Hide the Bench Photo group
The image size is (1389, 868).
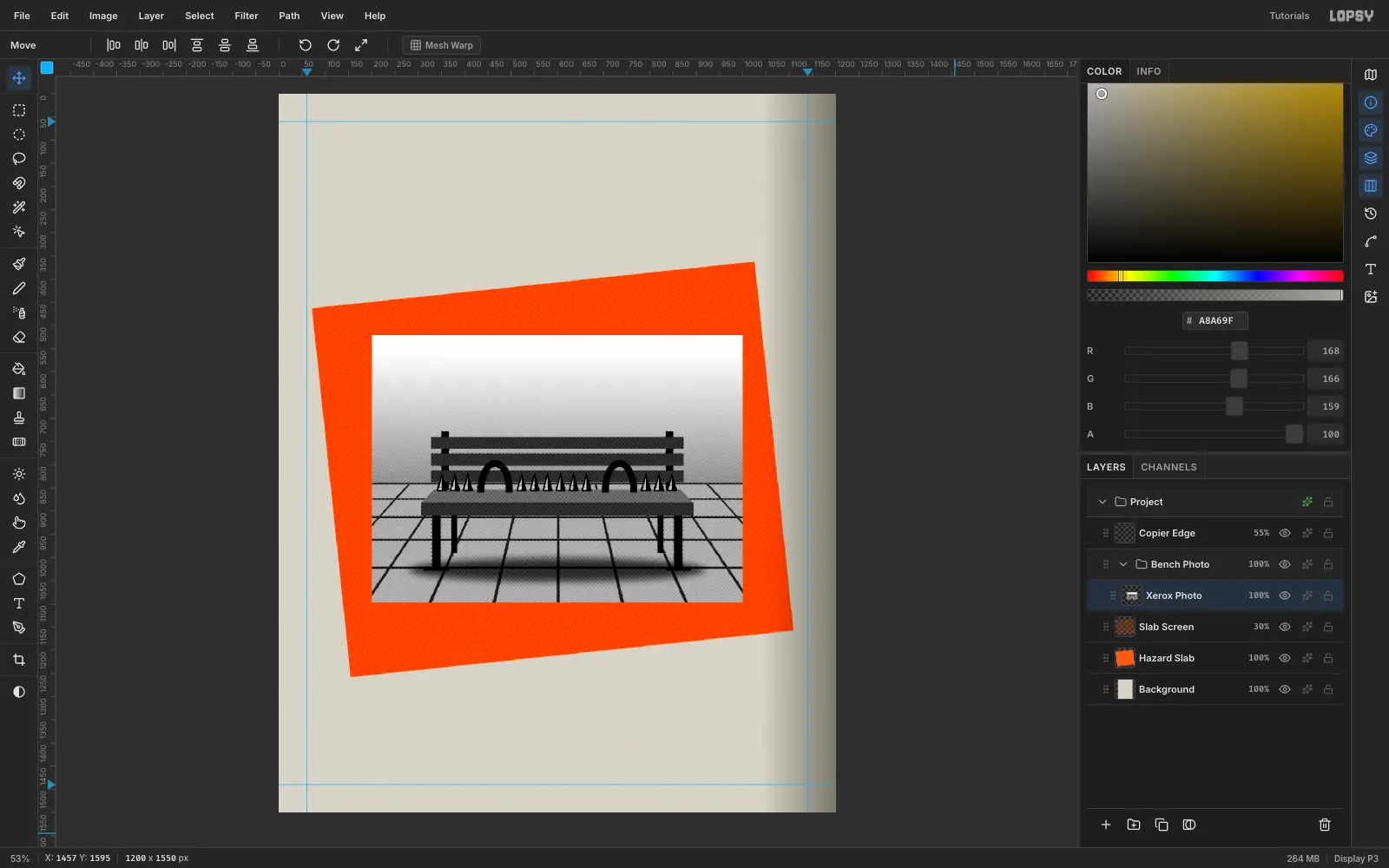1285,564
